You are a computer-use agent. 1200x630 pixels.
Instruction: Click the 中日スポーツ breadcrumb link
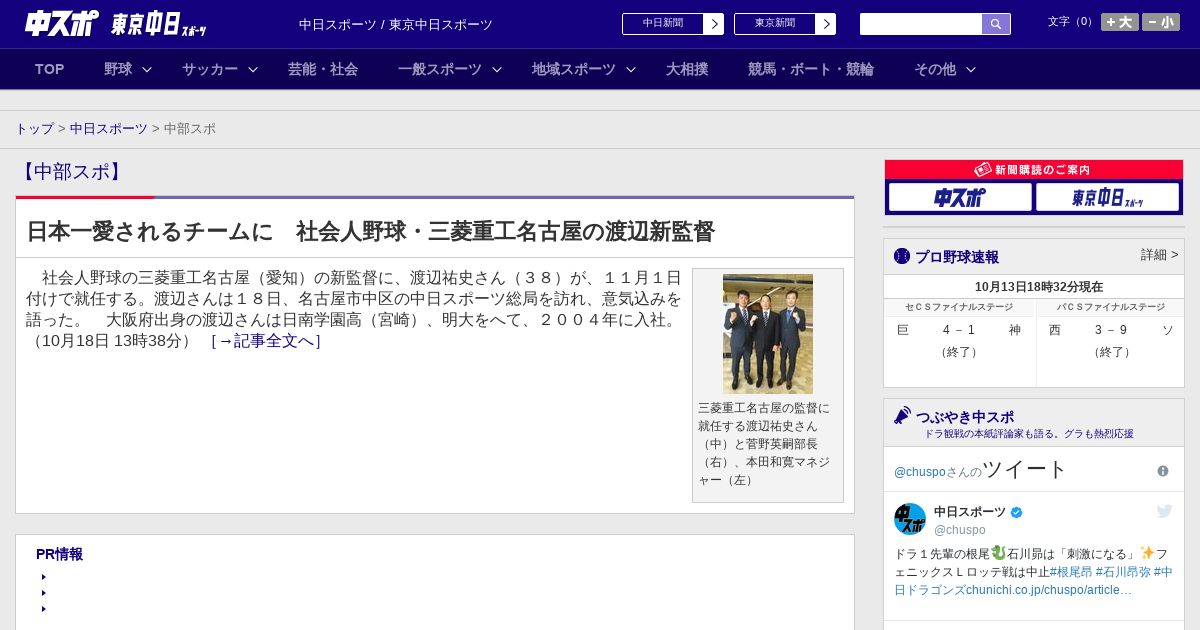[x=109, y=129]
